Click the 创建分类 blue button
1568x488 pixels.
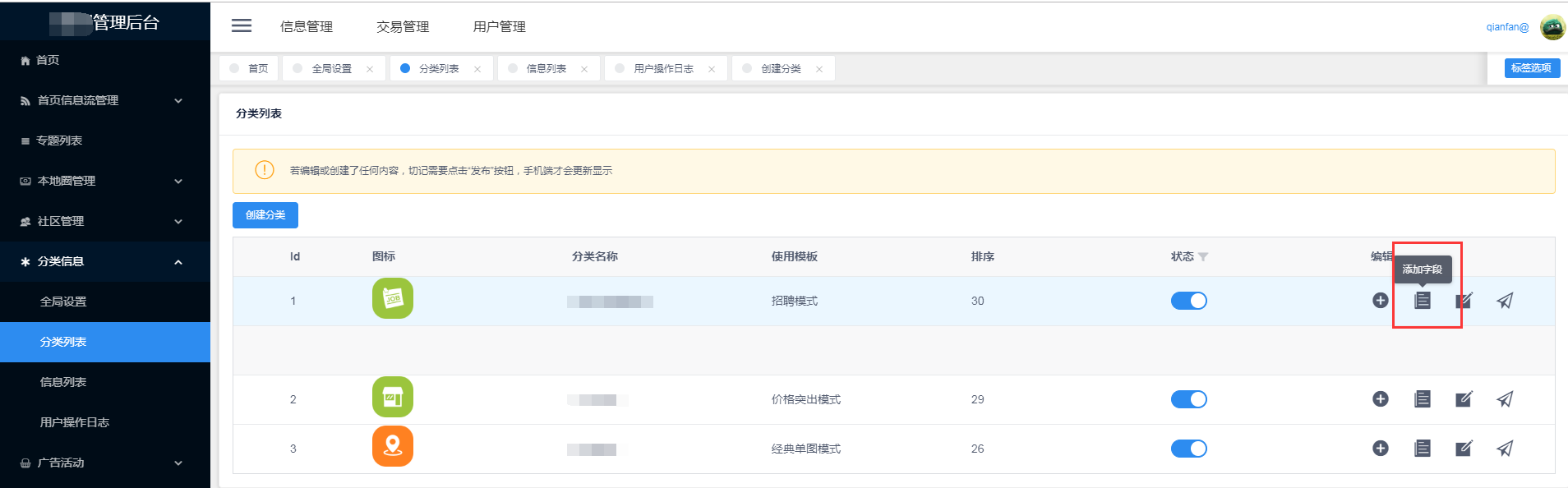(265, 215)
